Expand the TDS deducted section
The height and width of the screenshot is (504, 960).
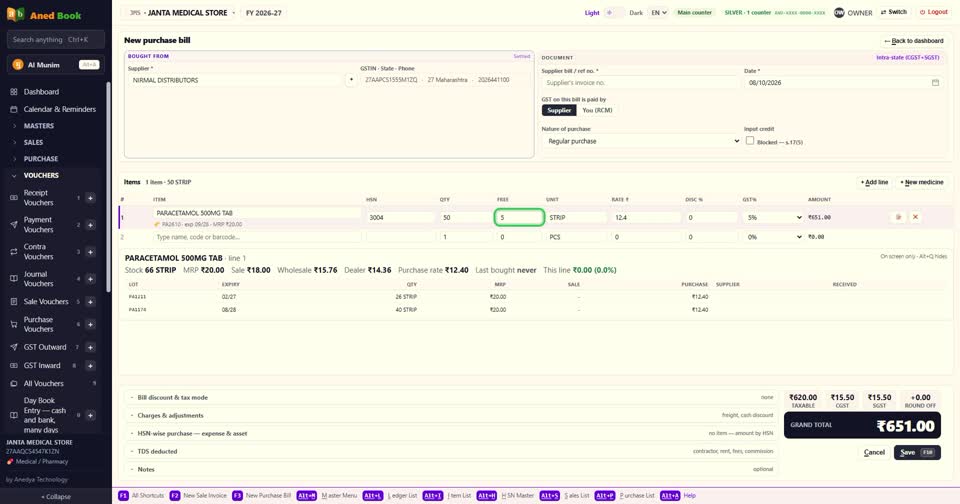pyautogui.click(x=451, y=451)
